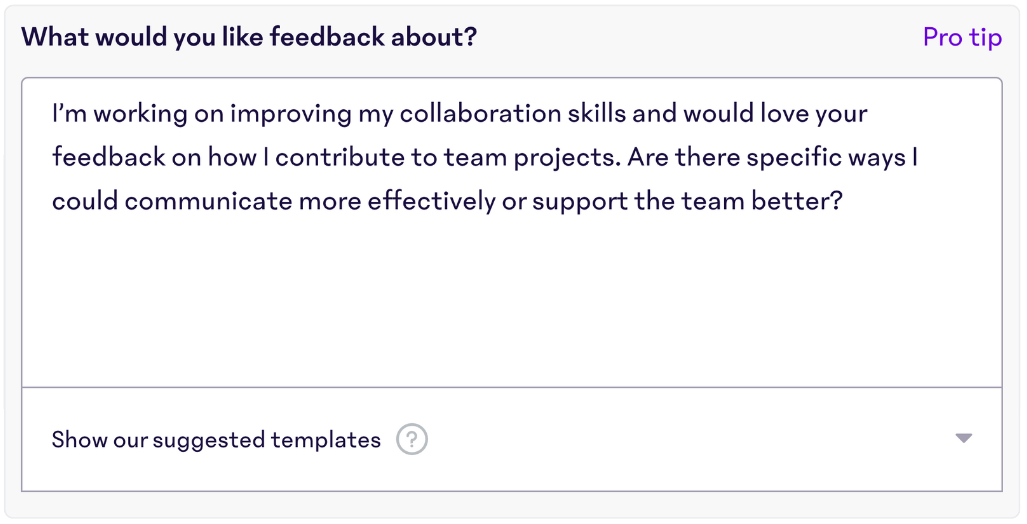Click the blank area below the typed feedback text

click(x=511, y=300)
